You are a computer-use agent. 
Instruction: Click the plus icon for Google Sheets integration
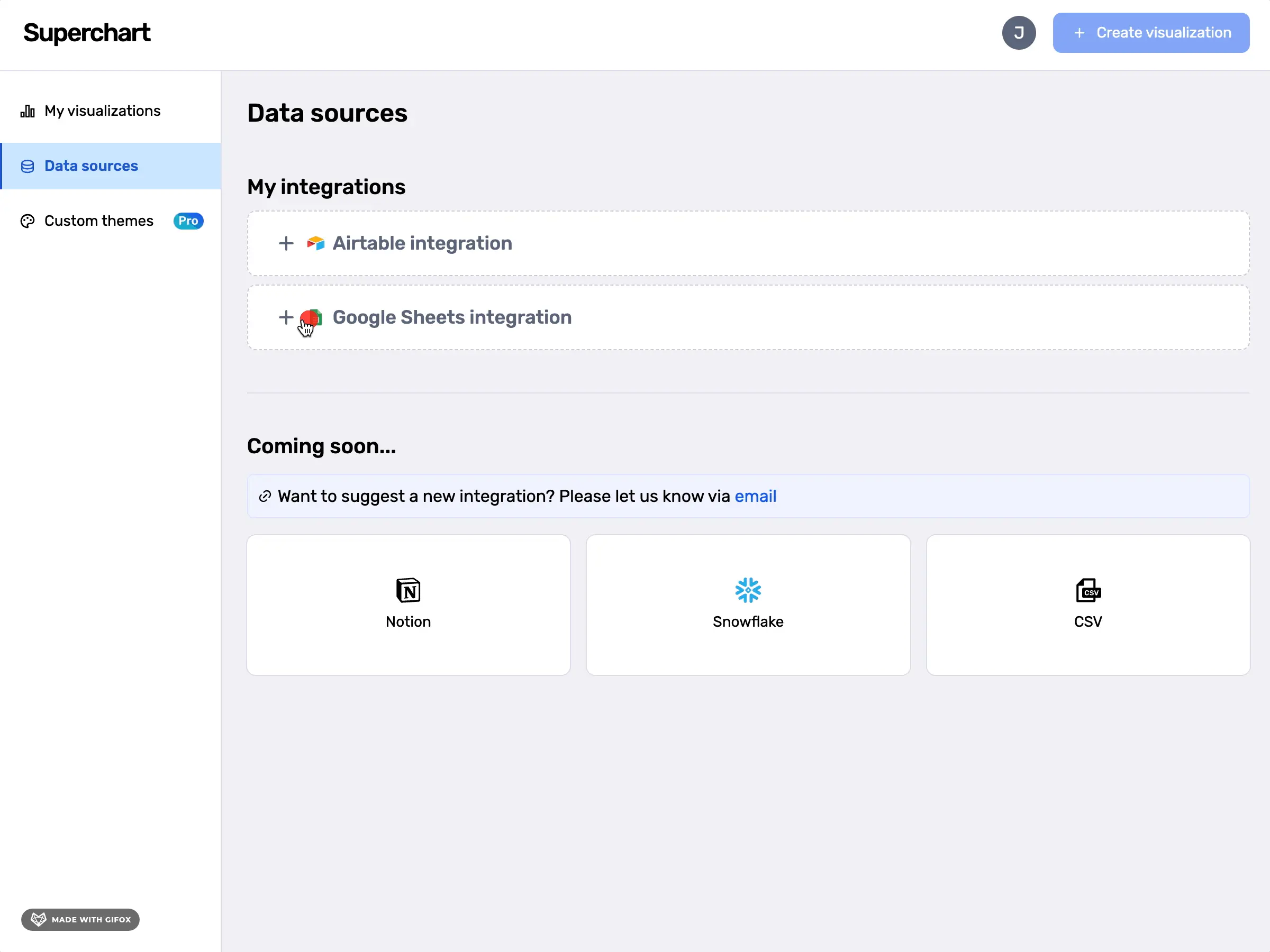point(286,317)
